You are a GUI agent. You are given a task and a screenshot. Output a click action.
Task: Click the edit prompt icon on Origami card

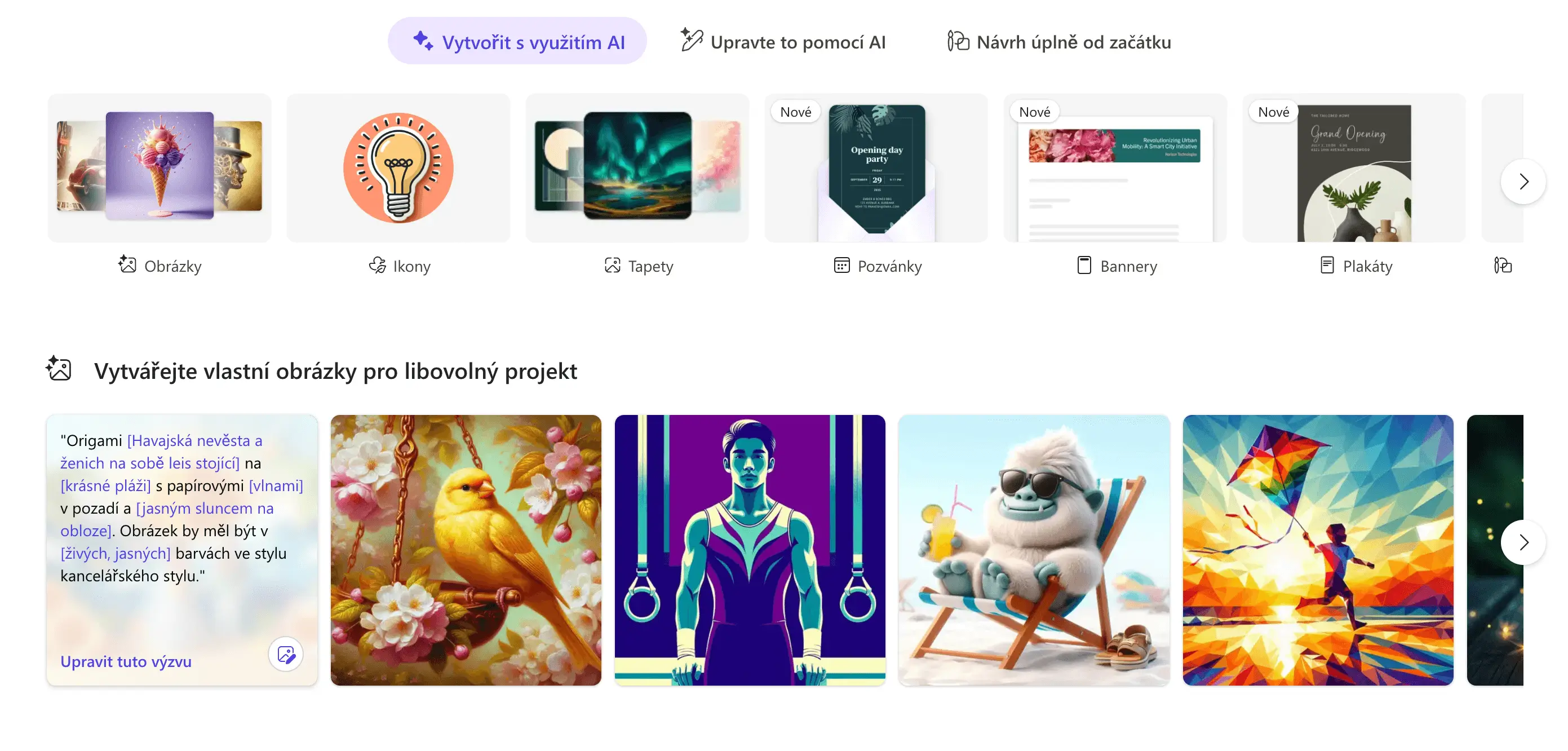click(x=286, y=654)
